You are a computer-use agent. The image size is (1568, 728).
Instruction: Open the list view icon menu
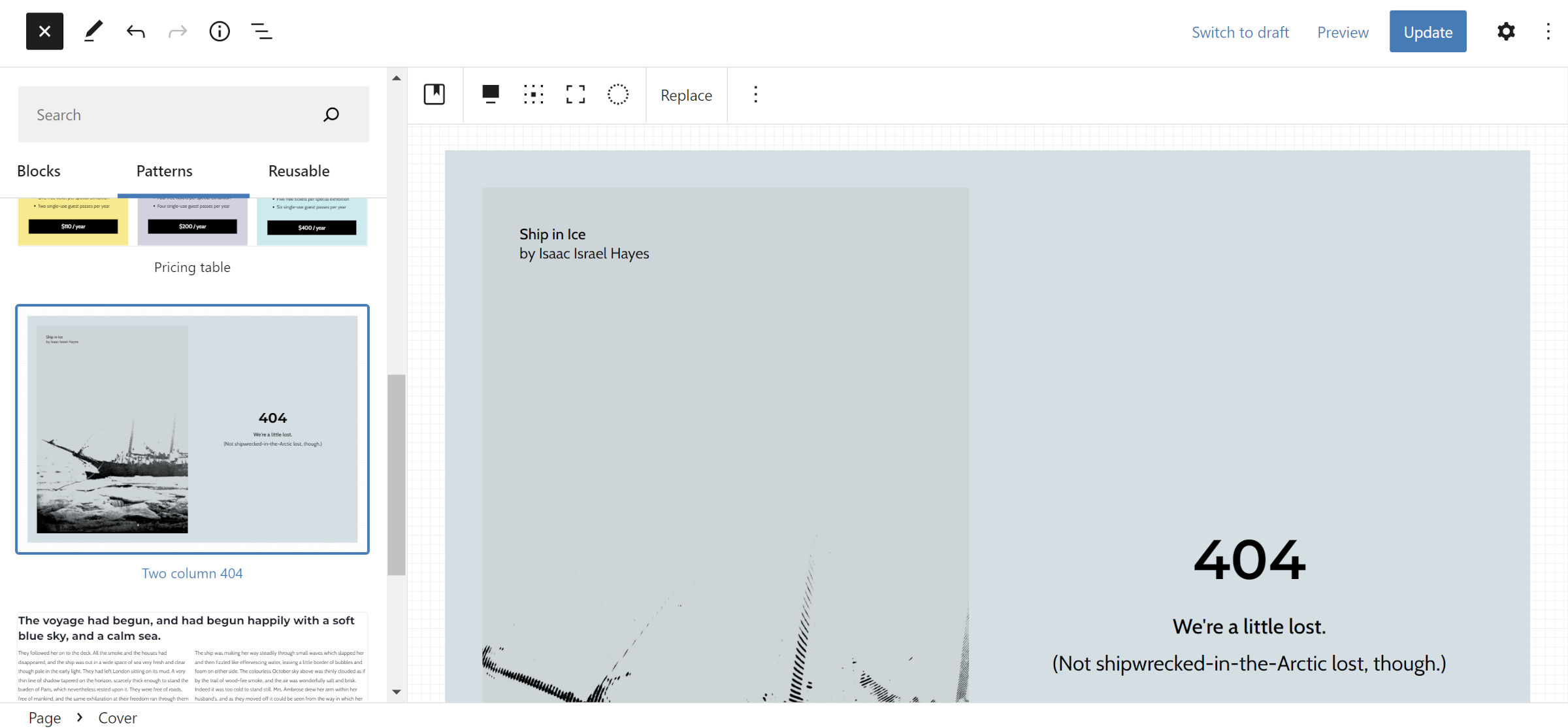point(261,31)
